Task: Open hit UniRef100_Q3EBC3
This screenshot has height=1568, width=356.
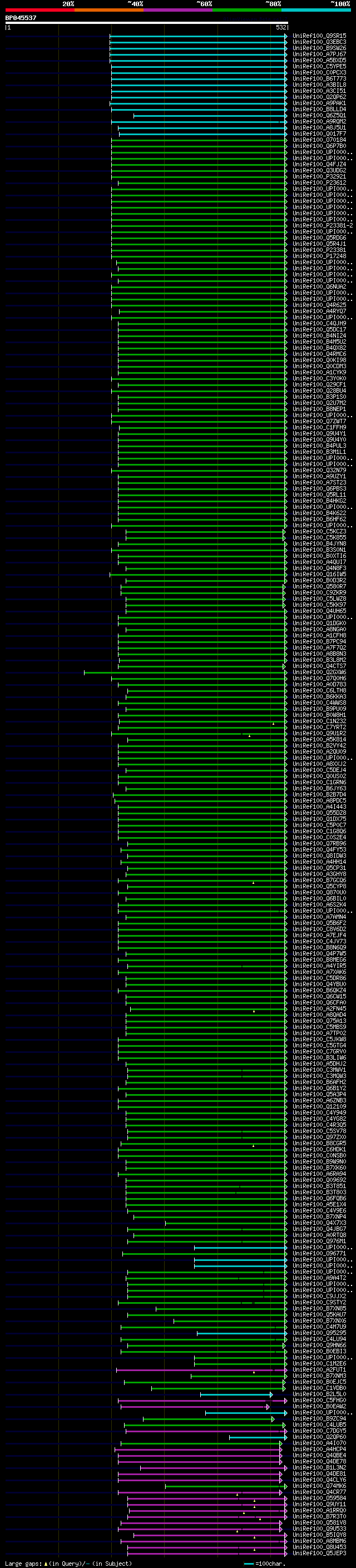Action: [x=319, y=42]
